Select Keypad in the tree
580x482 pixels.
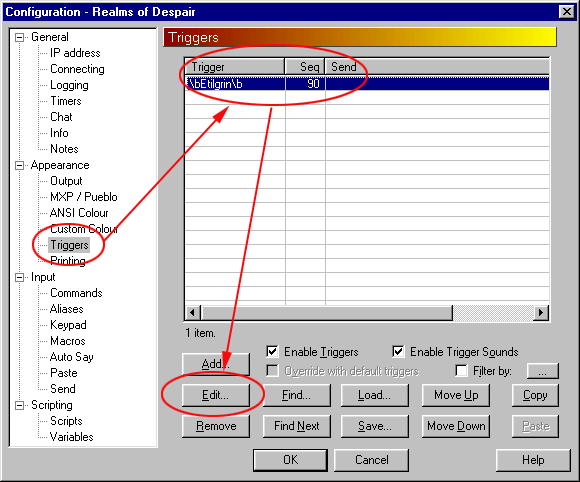click(68, 325)
